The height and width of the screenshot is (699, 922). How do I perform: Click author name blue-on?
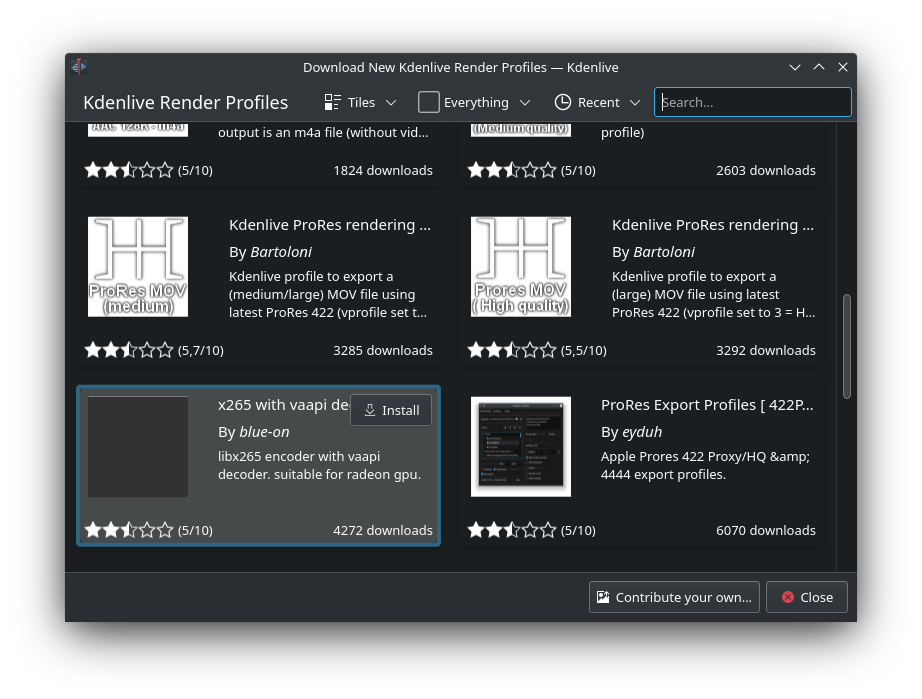tap(264, 432)
